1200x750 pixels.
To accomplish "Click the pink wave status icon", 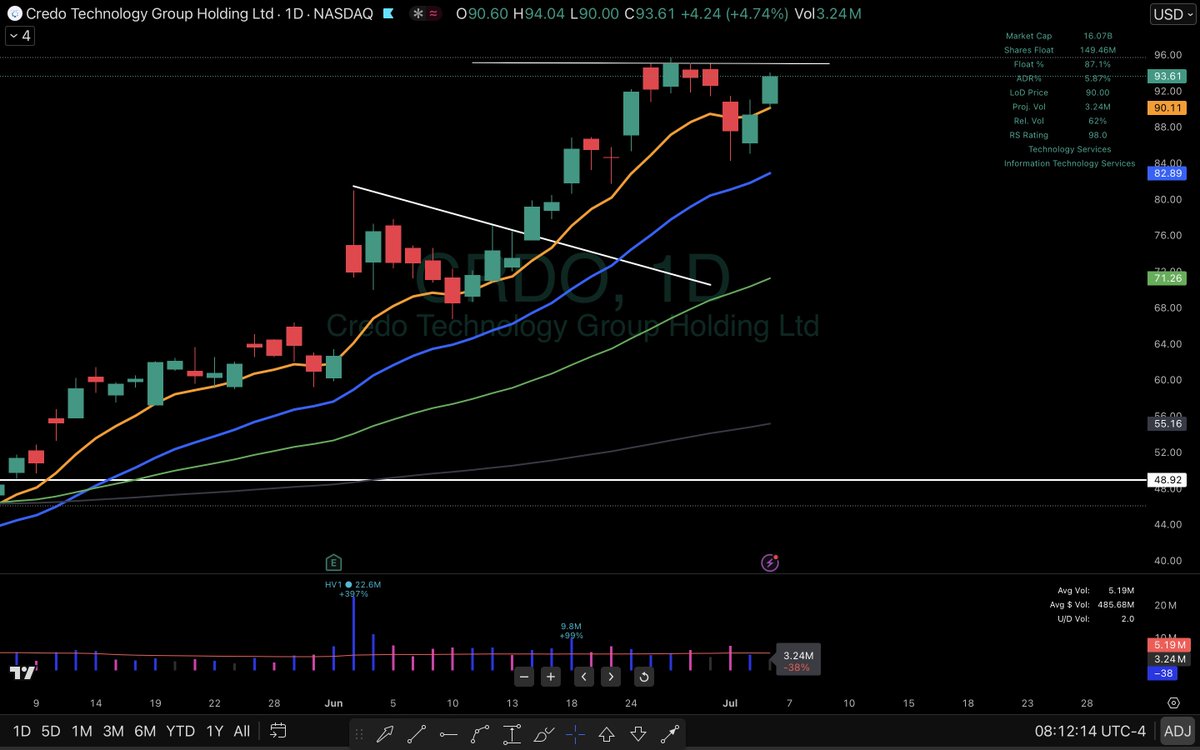I will tap(433, 14).
